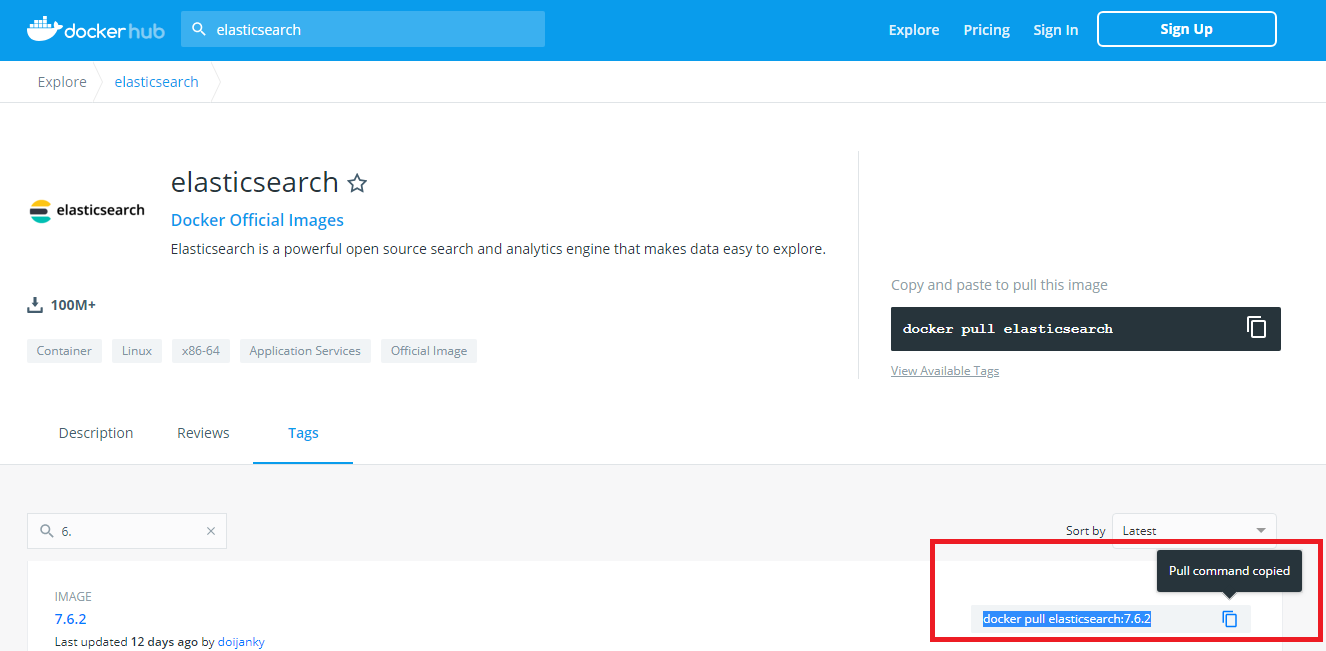Screen dimensions: 1326x651
Task: Click the Official Image chip
Action: 429,351
